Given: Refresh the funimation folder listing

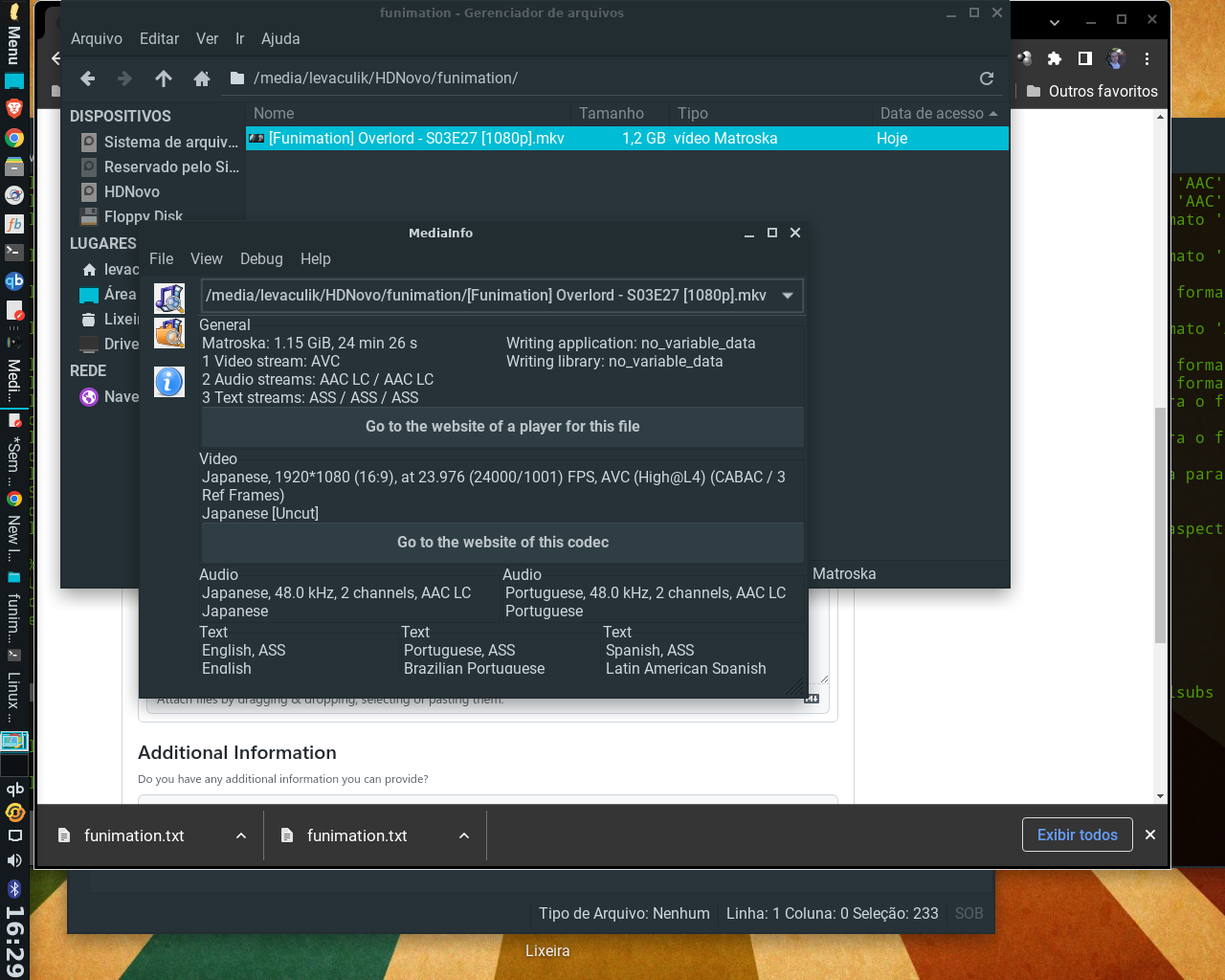Looking at the screenshot, I should (987, 78).
